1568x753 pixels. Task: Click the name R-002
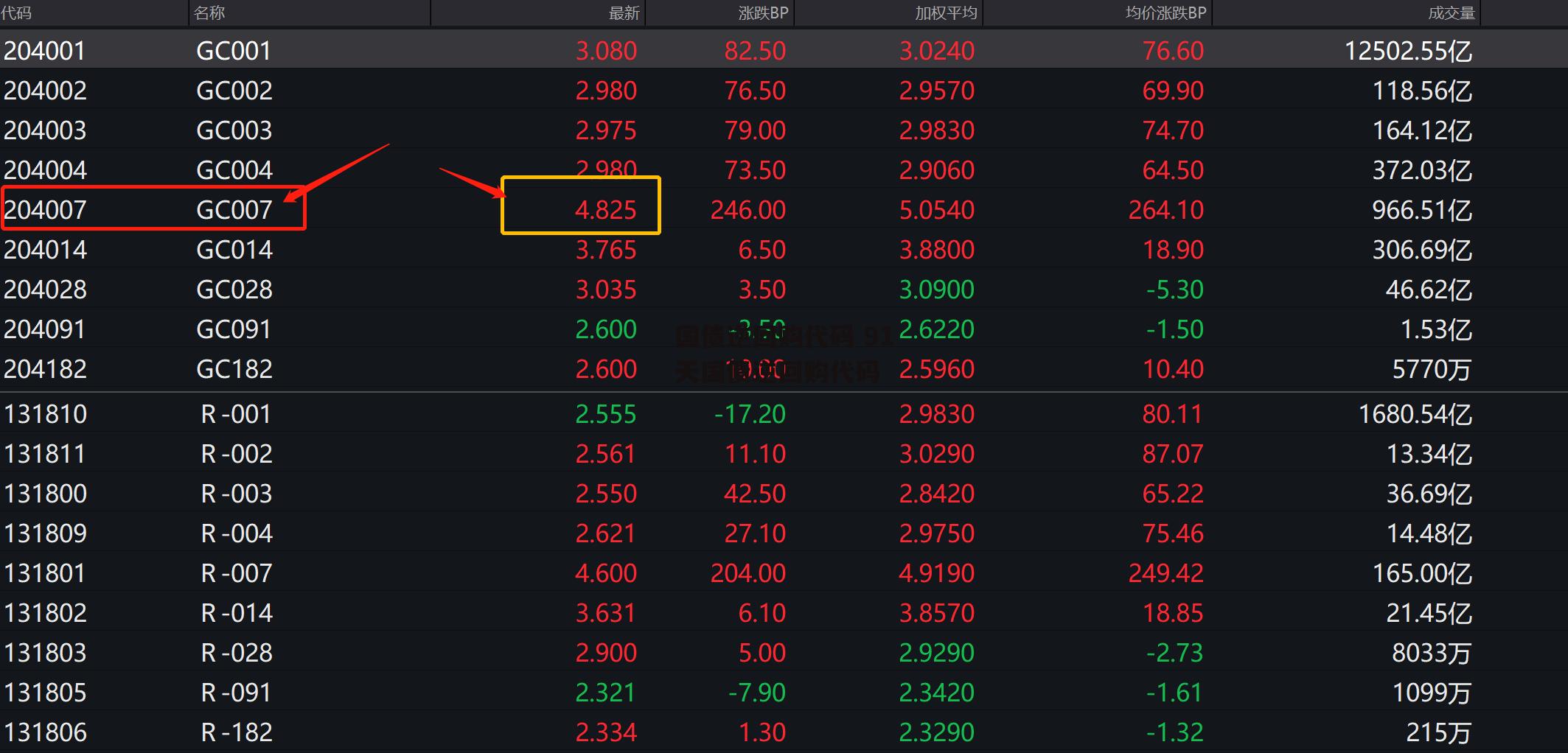coord(237,454)
